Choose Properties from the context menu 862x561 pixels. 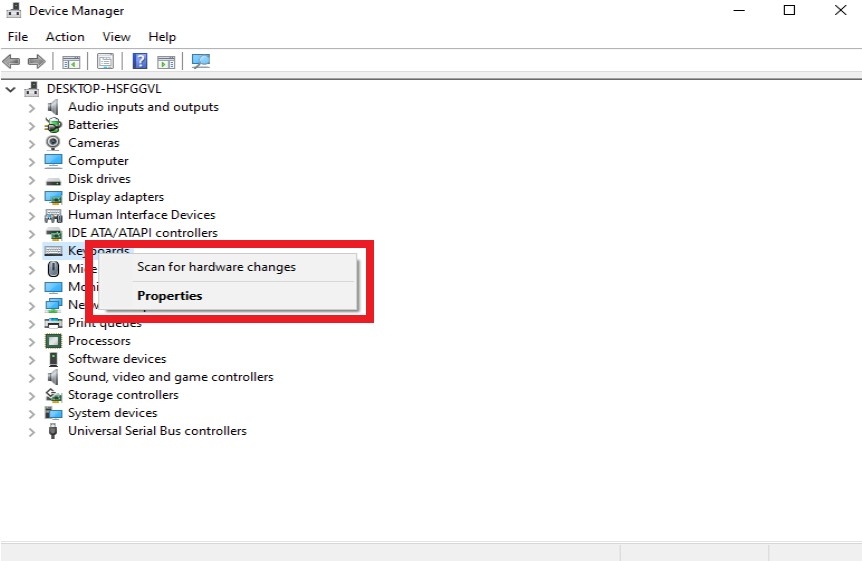pyautogui.click(x=169, y=296)
